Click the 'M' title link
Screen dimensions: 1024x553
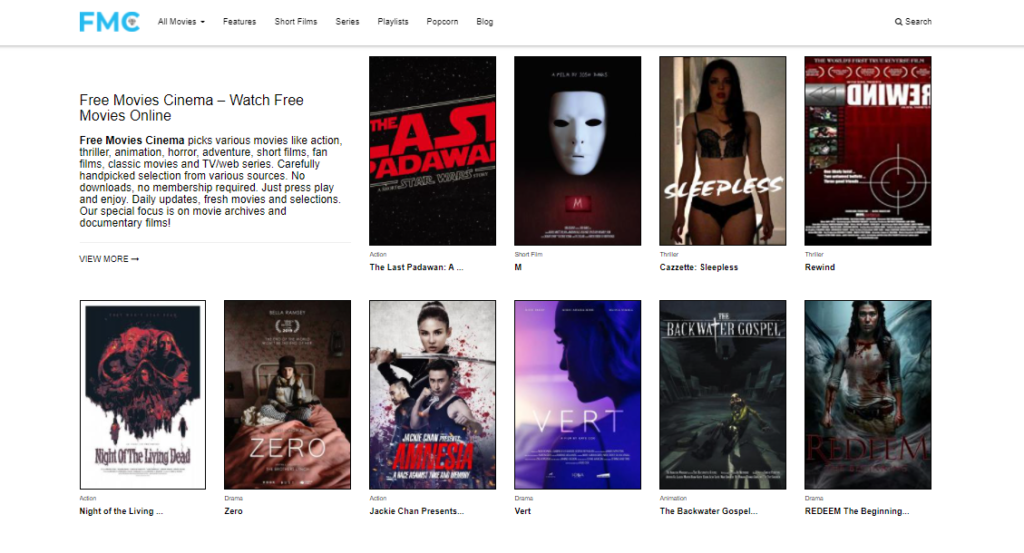518,267
